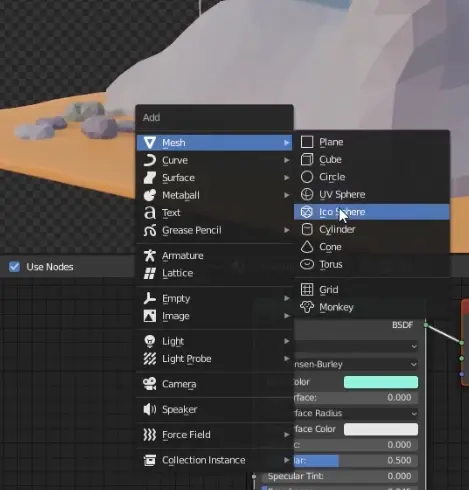The image size is (469, 490).
Task: Click the Ico Sphere icon
Action: pos(307,212)
